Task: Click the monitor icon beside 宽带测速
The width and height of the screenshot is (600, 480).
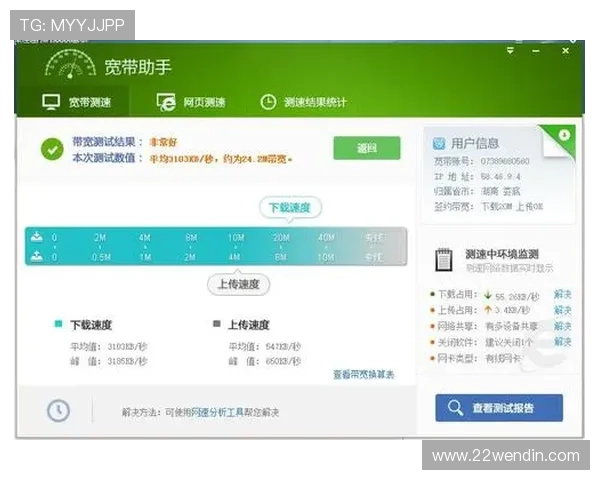Action: (x=51, y=102)
